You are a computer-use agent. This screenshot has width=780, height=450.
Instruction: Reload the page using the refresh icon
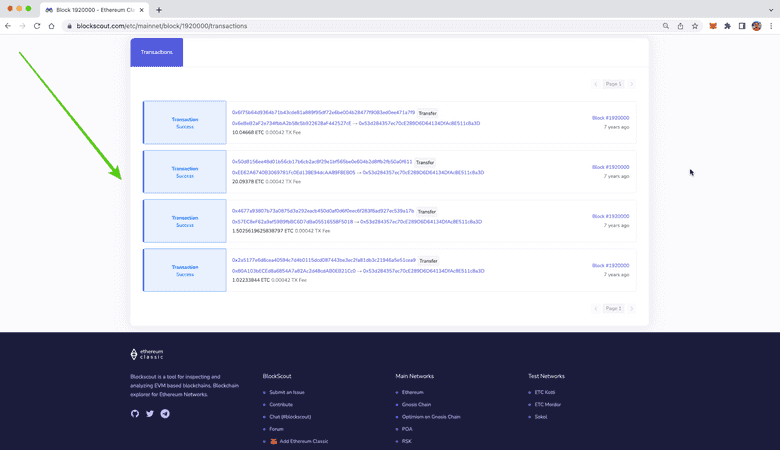pyautogui.click(x=37, y=26)
